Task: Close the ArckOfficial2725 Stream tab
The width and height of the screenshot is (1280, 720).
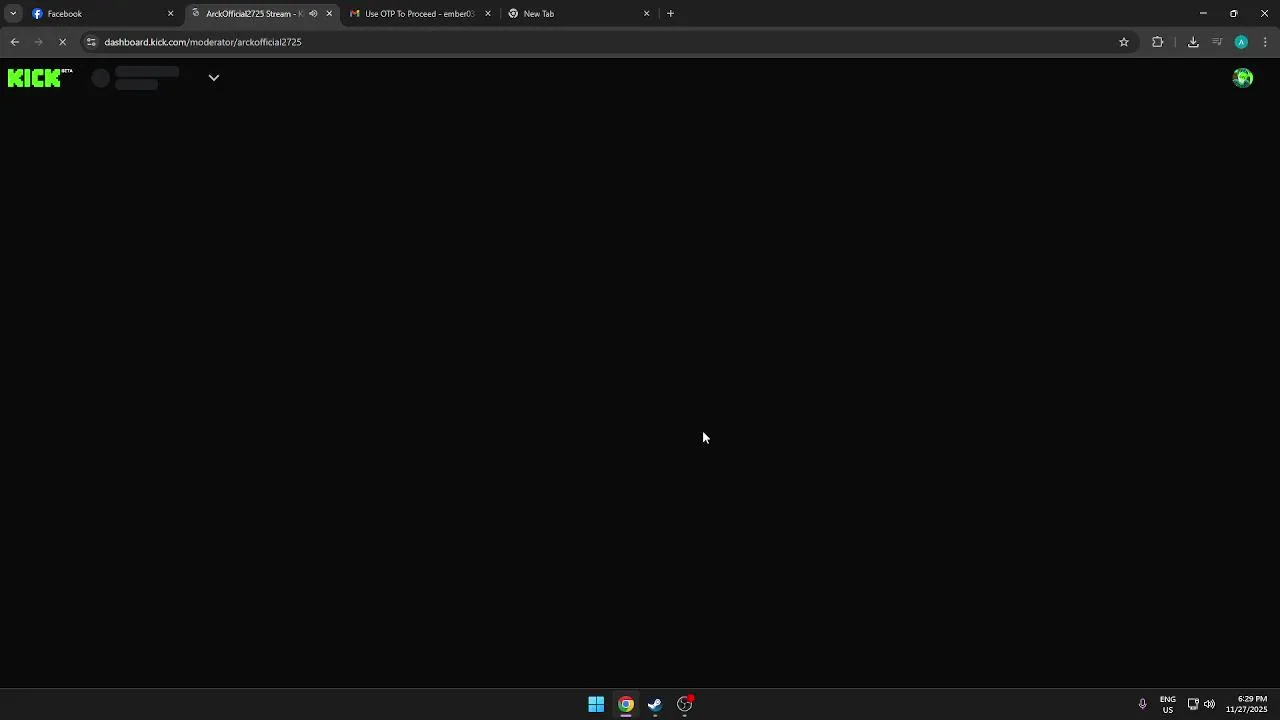Action: [x=329, y=14]
